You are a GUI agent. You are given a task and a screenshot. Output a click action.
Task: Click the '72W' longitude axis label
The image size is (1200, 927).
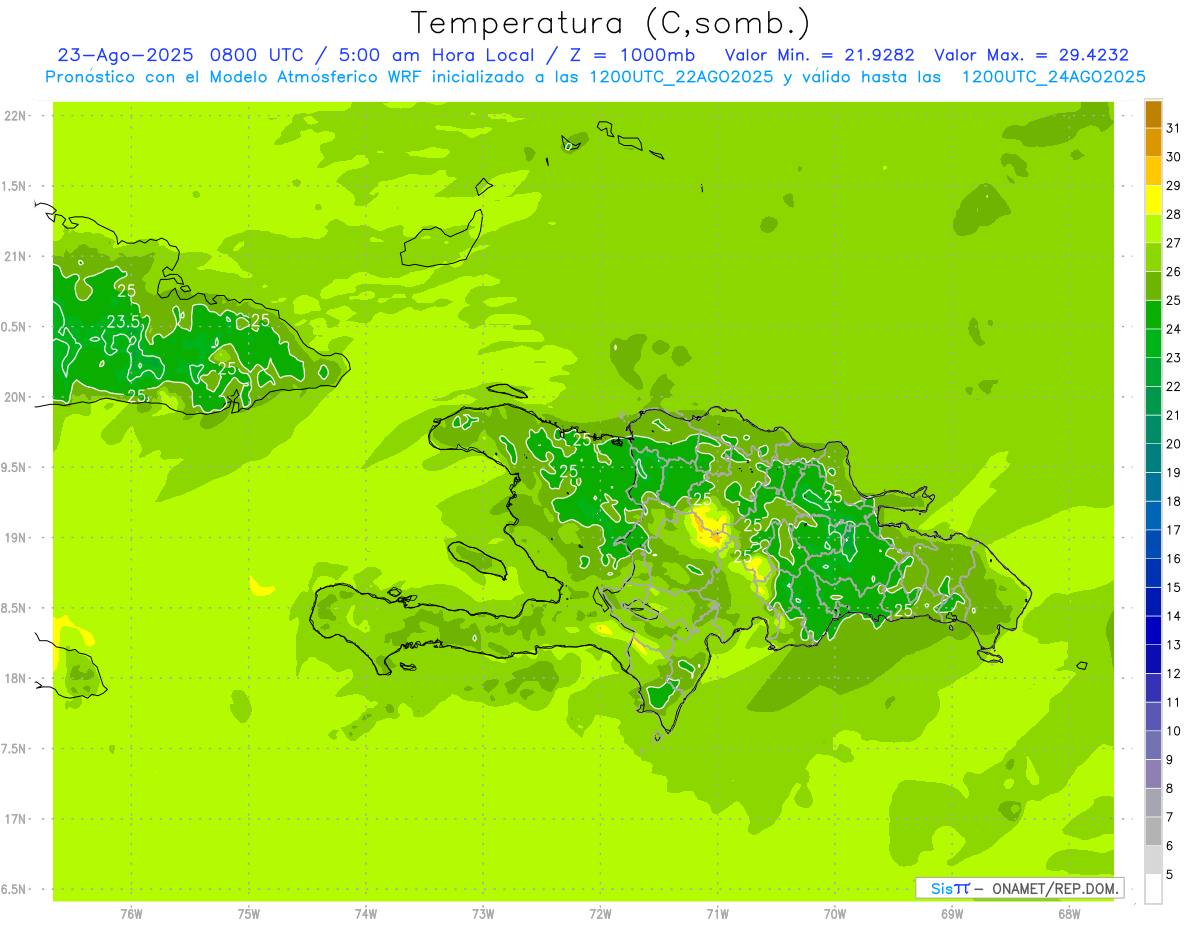click(601, 914)
